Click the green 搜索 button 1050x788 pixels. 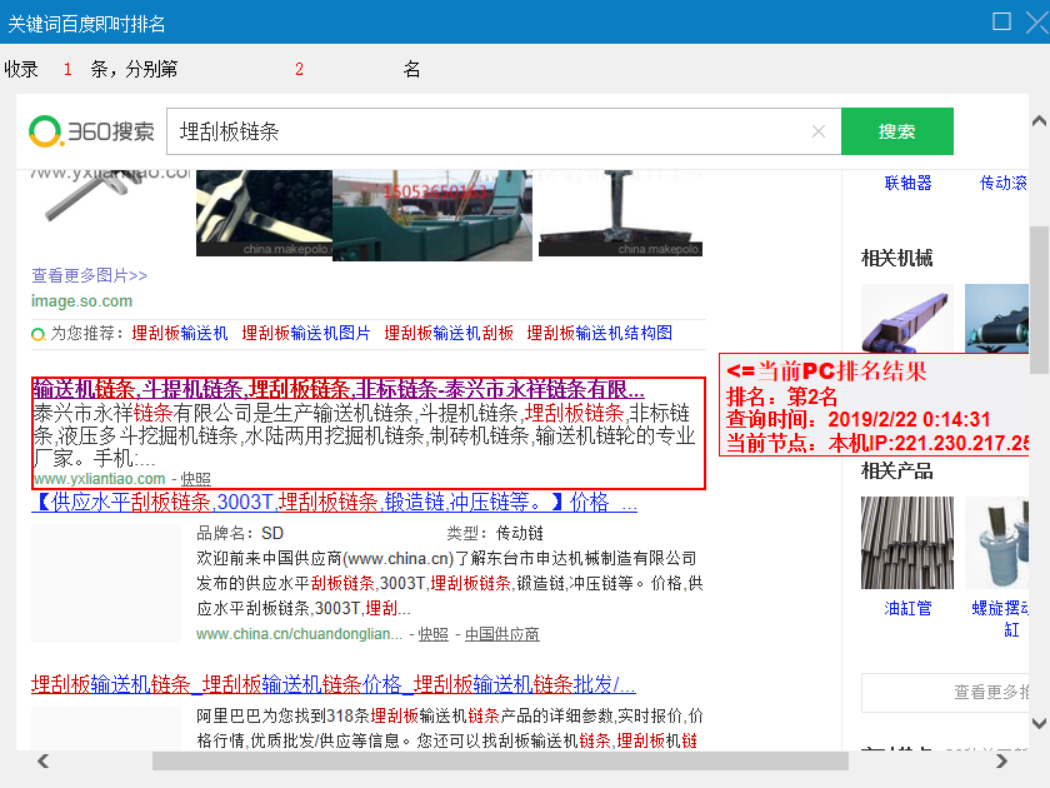click(897, 131)
